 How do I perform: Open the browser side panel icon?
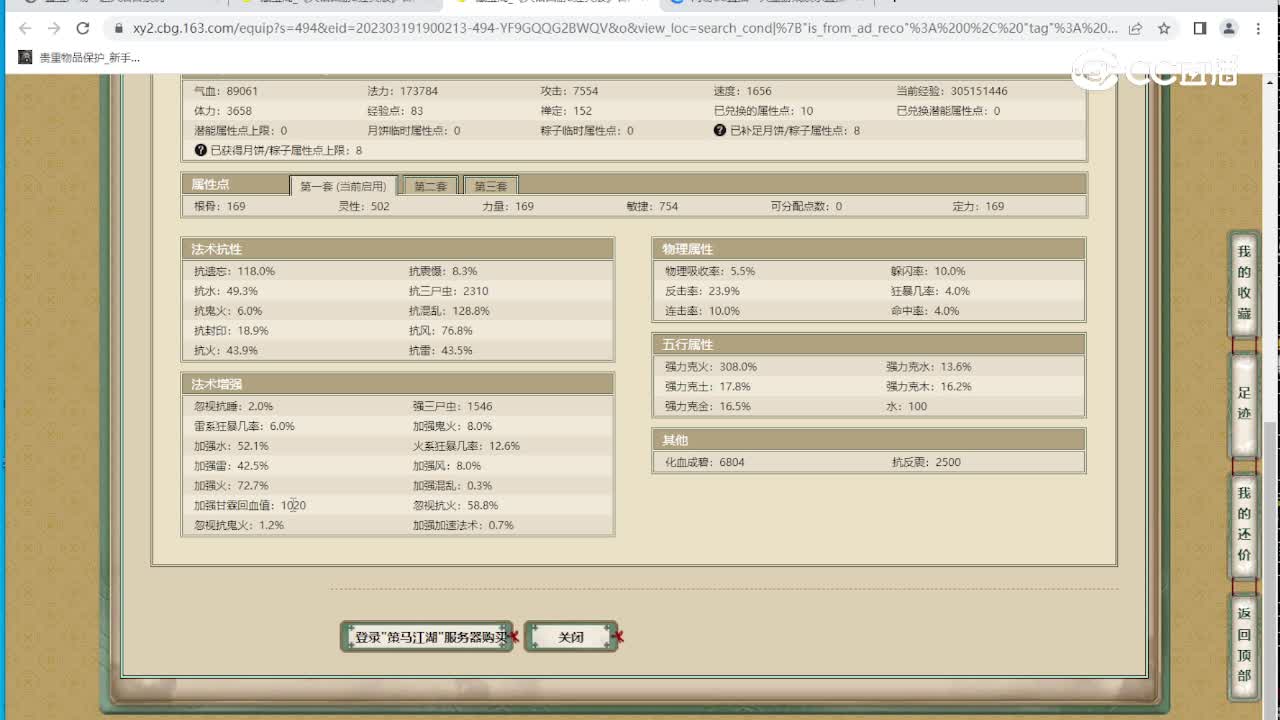coord(1200,29)
